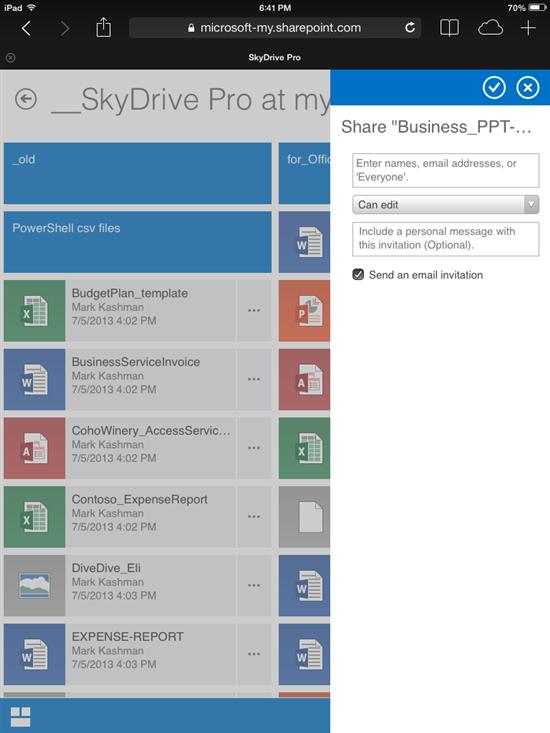Click the CohoWinery_AccessServic Access icon
Screen dimensions: 550x733
(x=35, y=448)
